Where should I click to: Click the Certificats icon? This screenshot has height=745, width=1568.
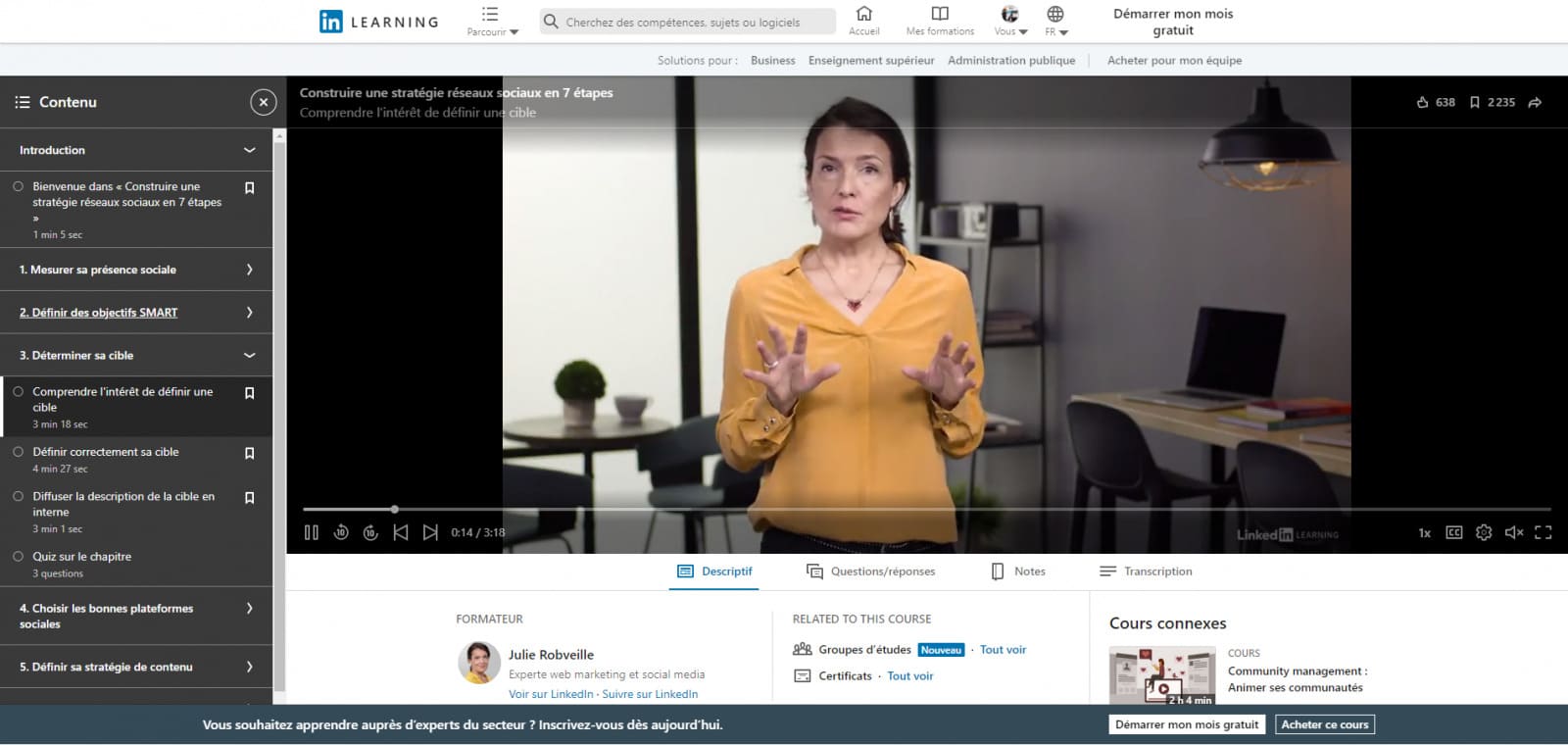coord(802,675)
